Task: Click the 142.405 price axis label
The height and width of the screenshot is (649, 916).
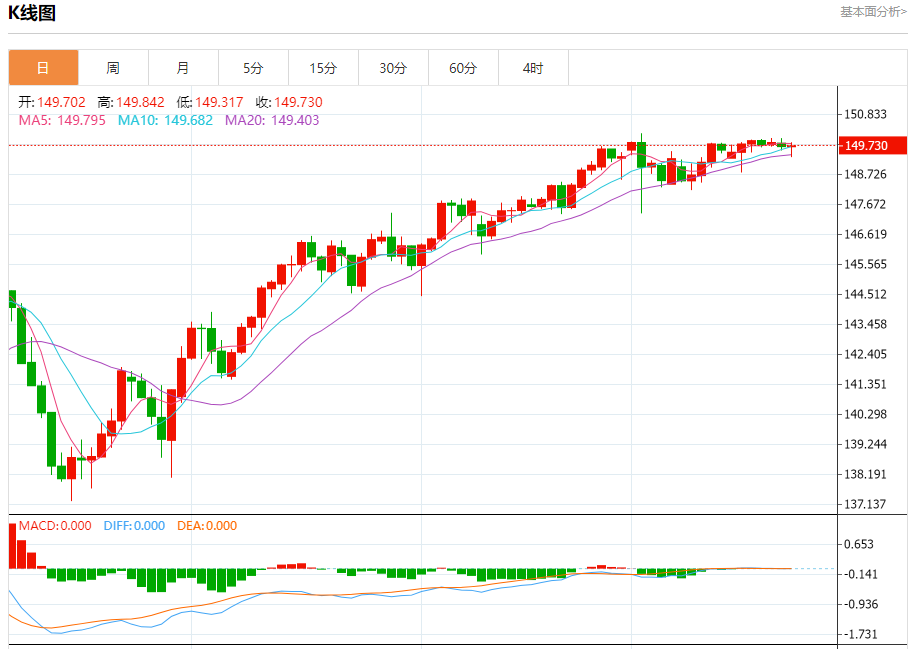Action: coord(865,355)
